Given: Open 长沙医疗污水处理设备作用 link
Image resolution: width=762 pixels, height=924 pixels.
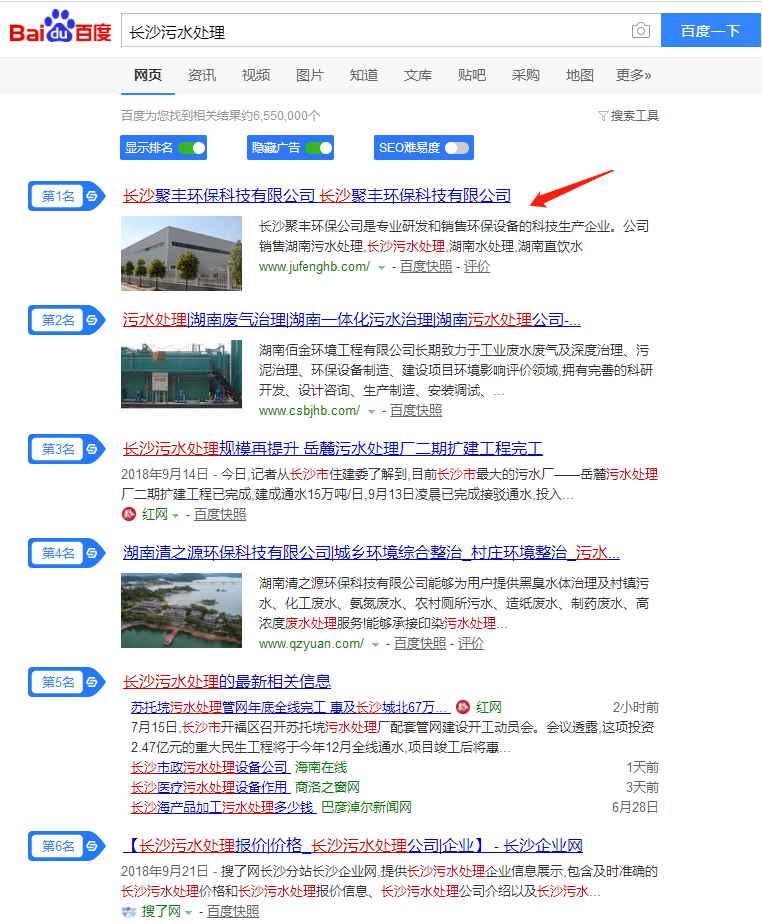Looking at the screenshot, I should click(x=210, y=787).
